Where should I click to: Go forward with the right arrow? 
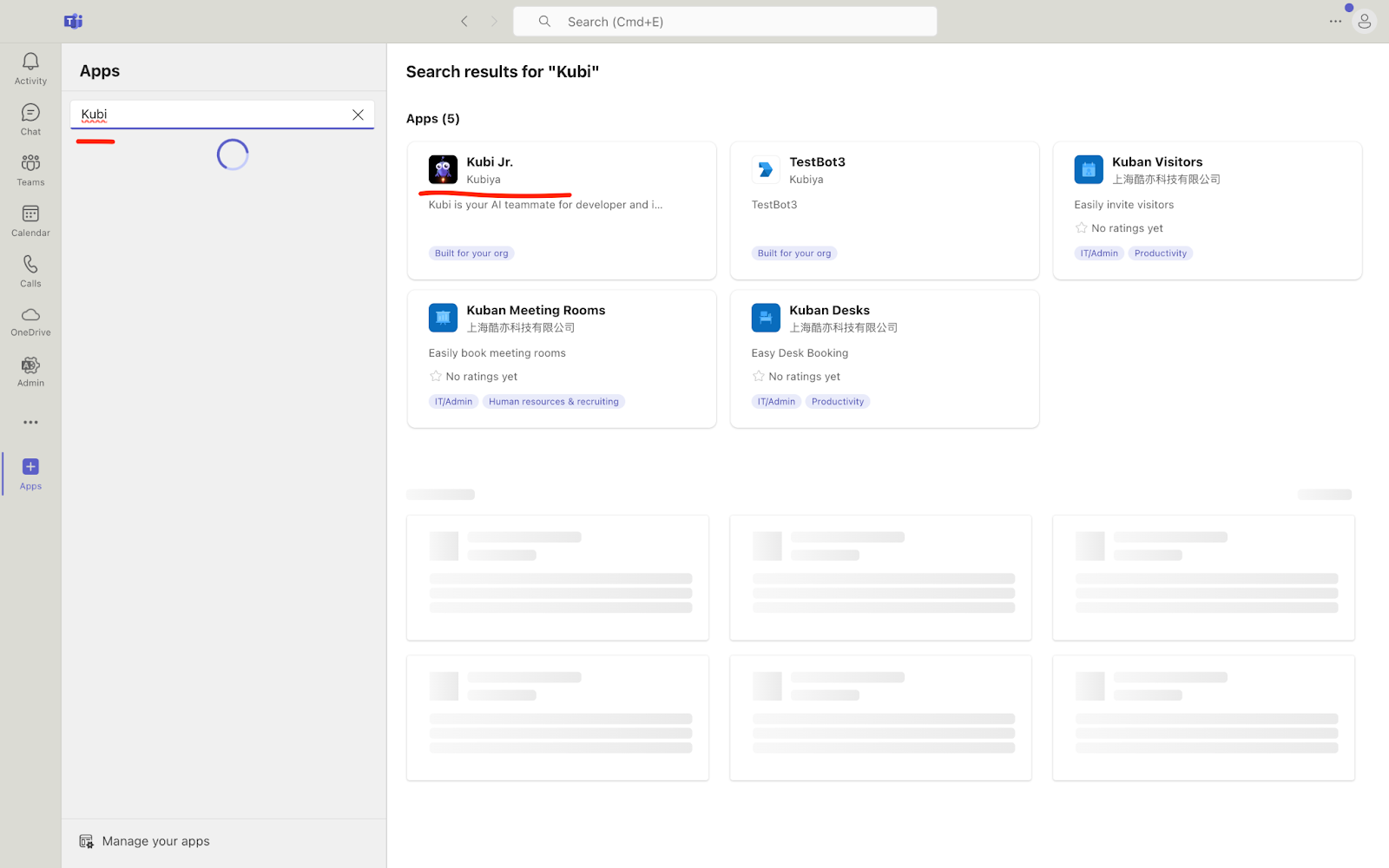tap(494, 22)
